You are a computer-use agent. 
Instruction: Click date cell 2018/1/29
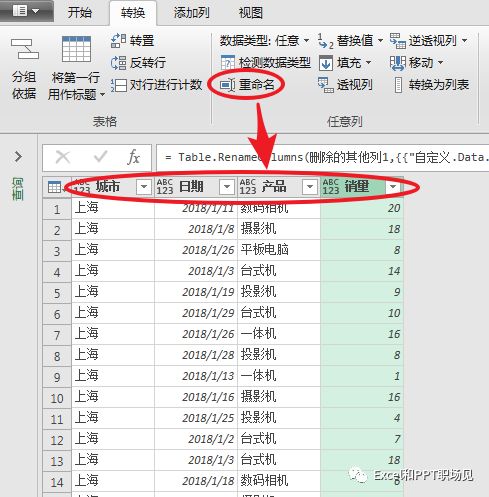[196, 313]
